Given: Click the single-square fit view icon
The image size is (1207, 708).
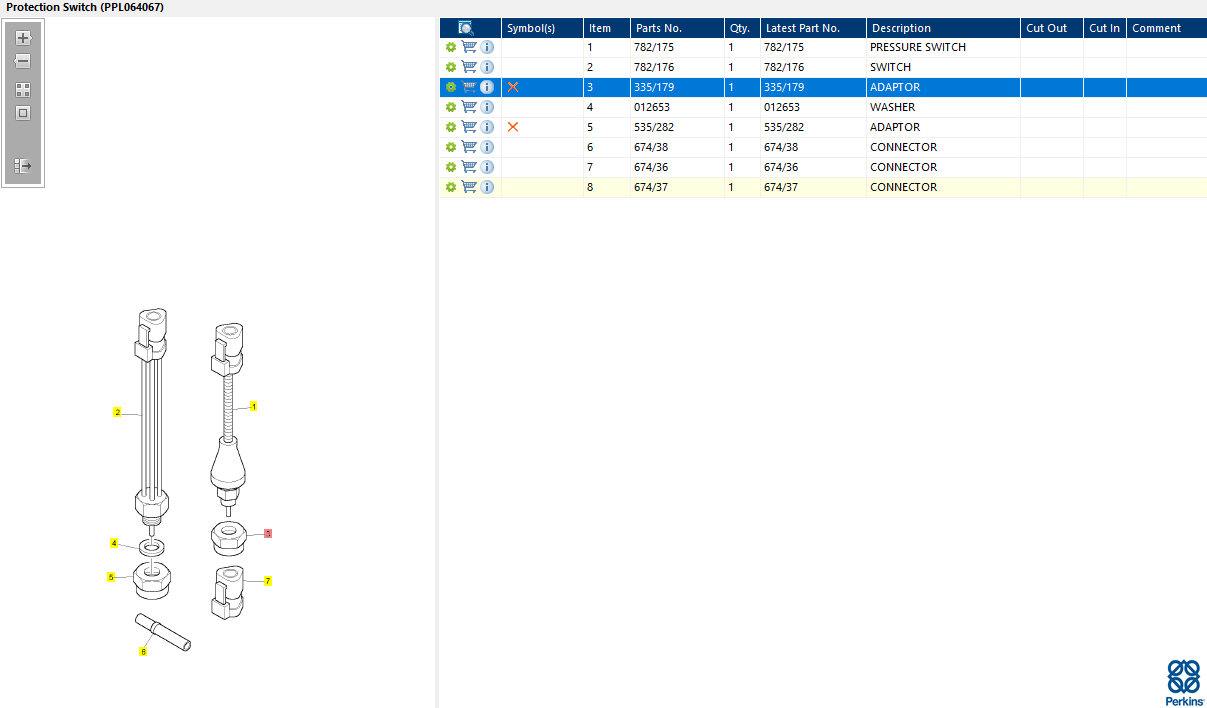Looking at the screenshot, I should coord(23,113).
